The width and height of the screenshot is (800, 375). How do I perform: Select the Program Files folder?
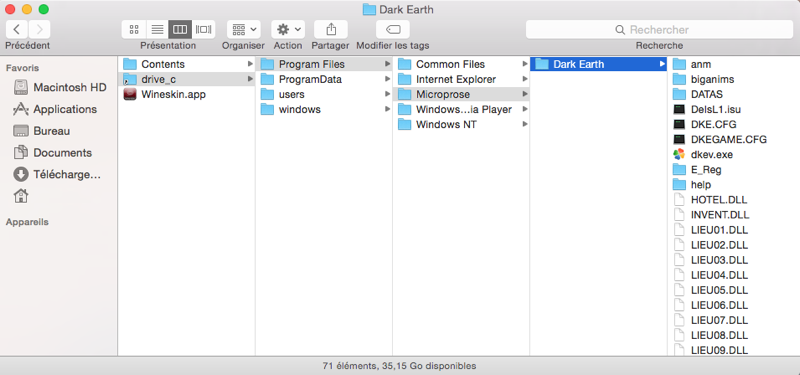click(324, 64)
